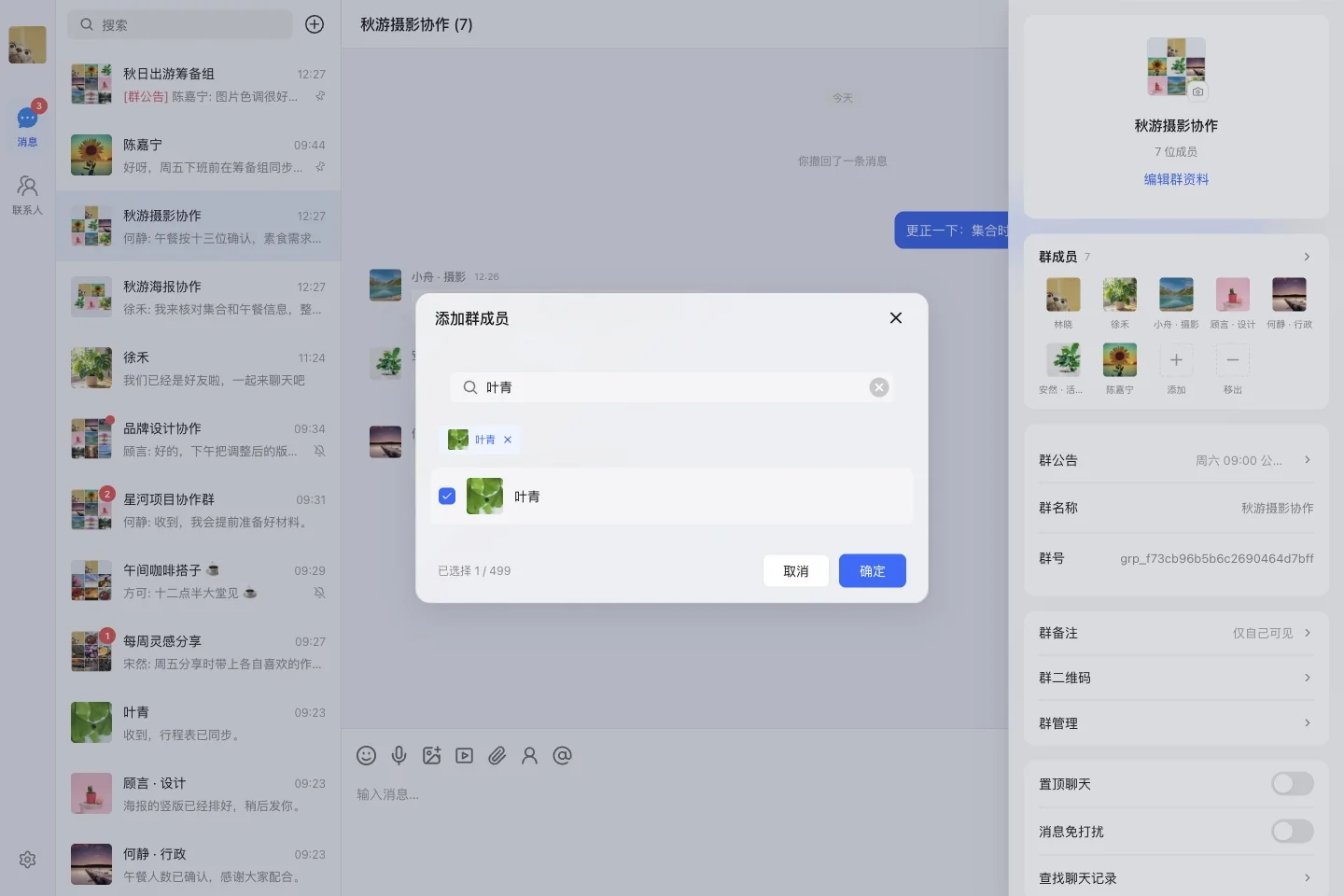Image resolution: width=1344 pixels, height=896 pixels.
Task: Open the 每周灵感分享 conversation
Action: (x=198, y=651)
